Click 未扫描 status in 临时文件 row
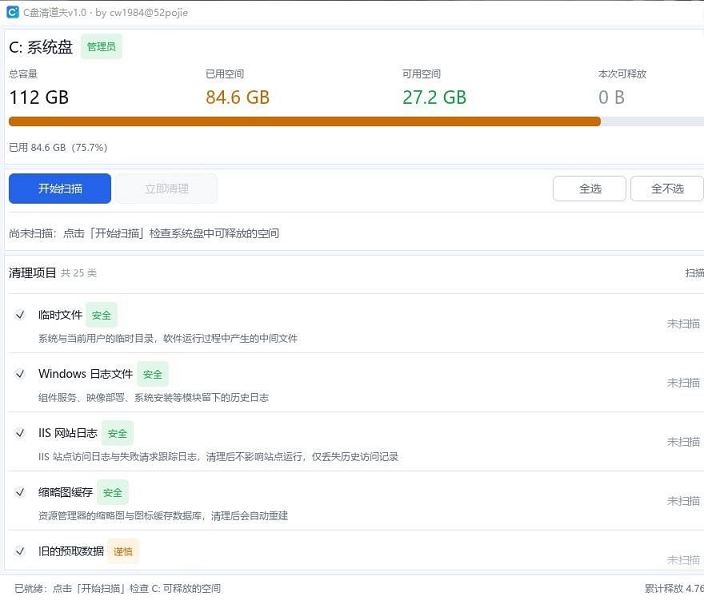The width and height of the screenshot is (704, 600). pyautogui.click(x=683, y=323)
